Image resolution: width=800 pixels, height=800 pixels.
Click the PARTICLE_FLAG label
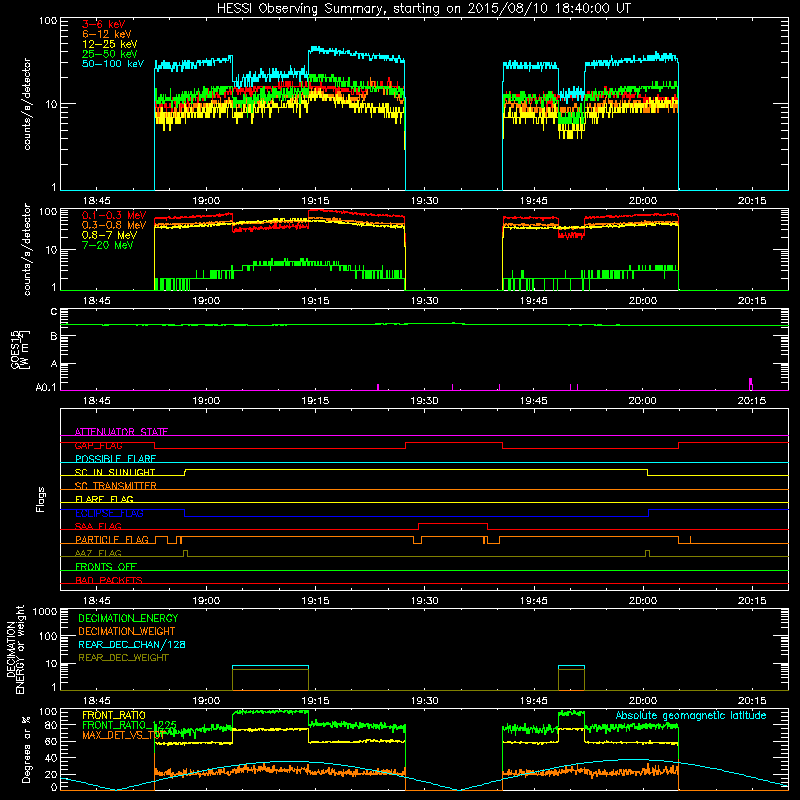(x=112, y=540)
